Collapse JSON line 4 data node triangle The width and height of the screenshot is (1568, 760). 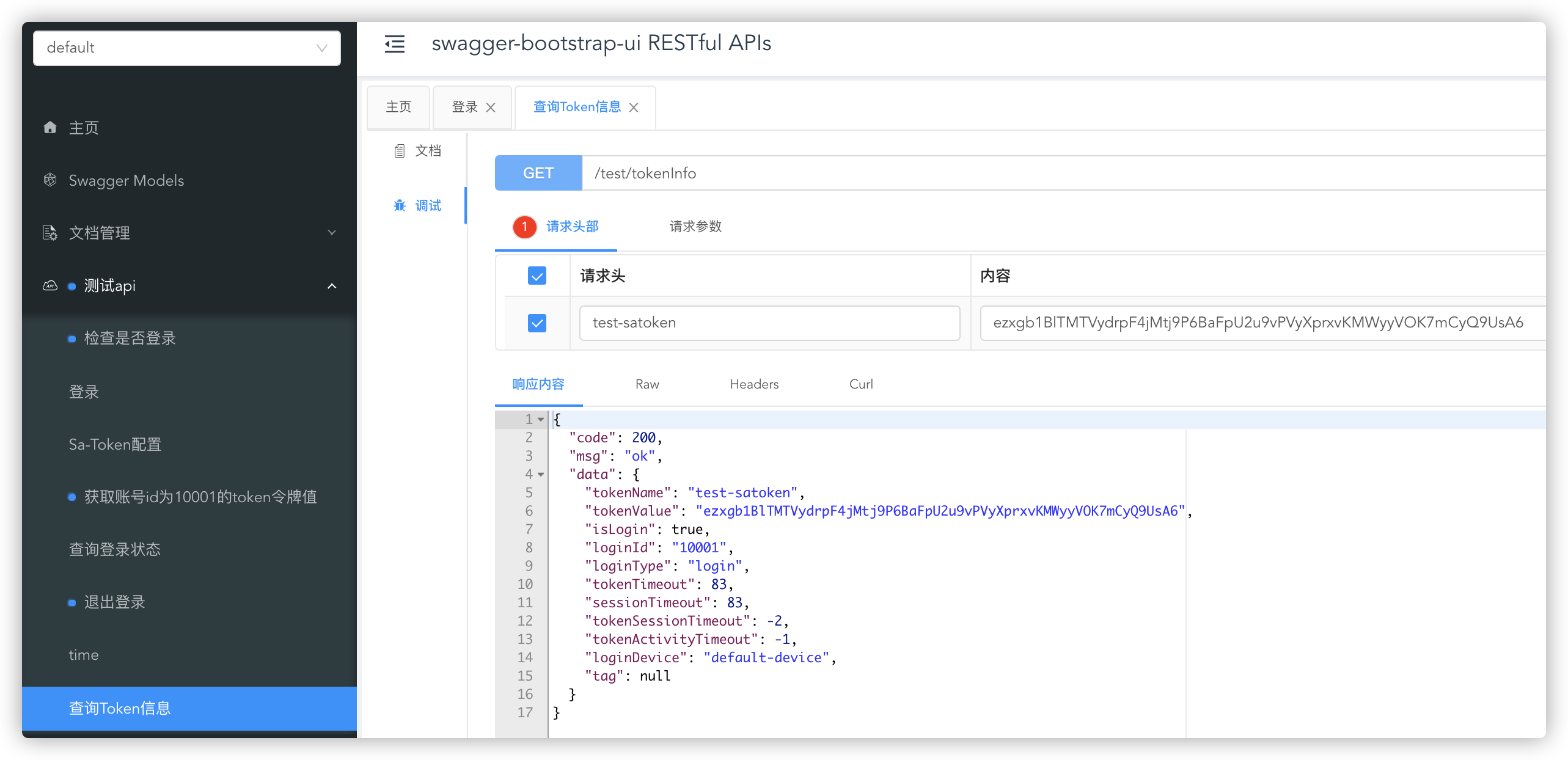coord(540,474)
